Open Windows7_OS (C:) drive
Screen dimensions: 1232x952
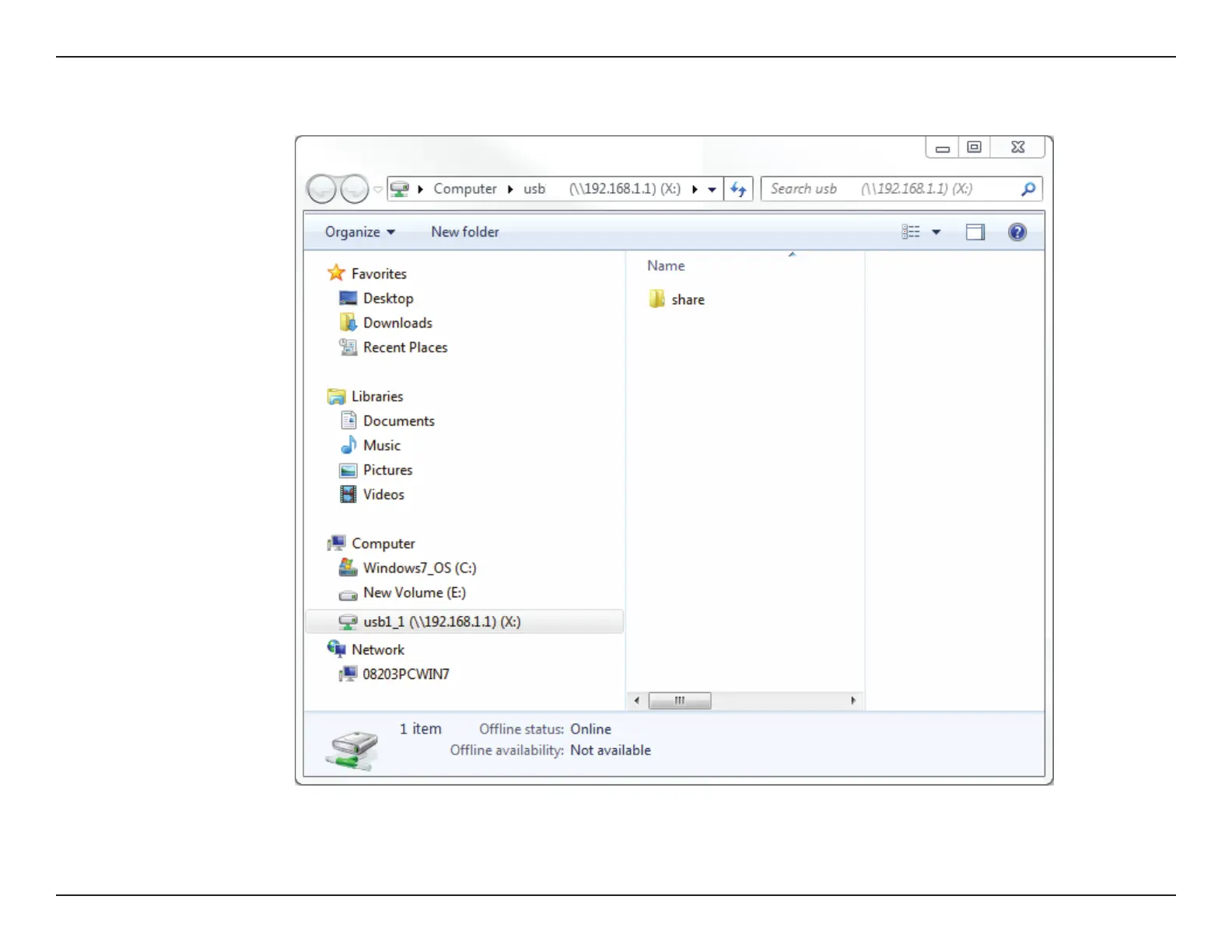coord(420,569)
